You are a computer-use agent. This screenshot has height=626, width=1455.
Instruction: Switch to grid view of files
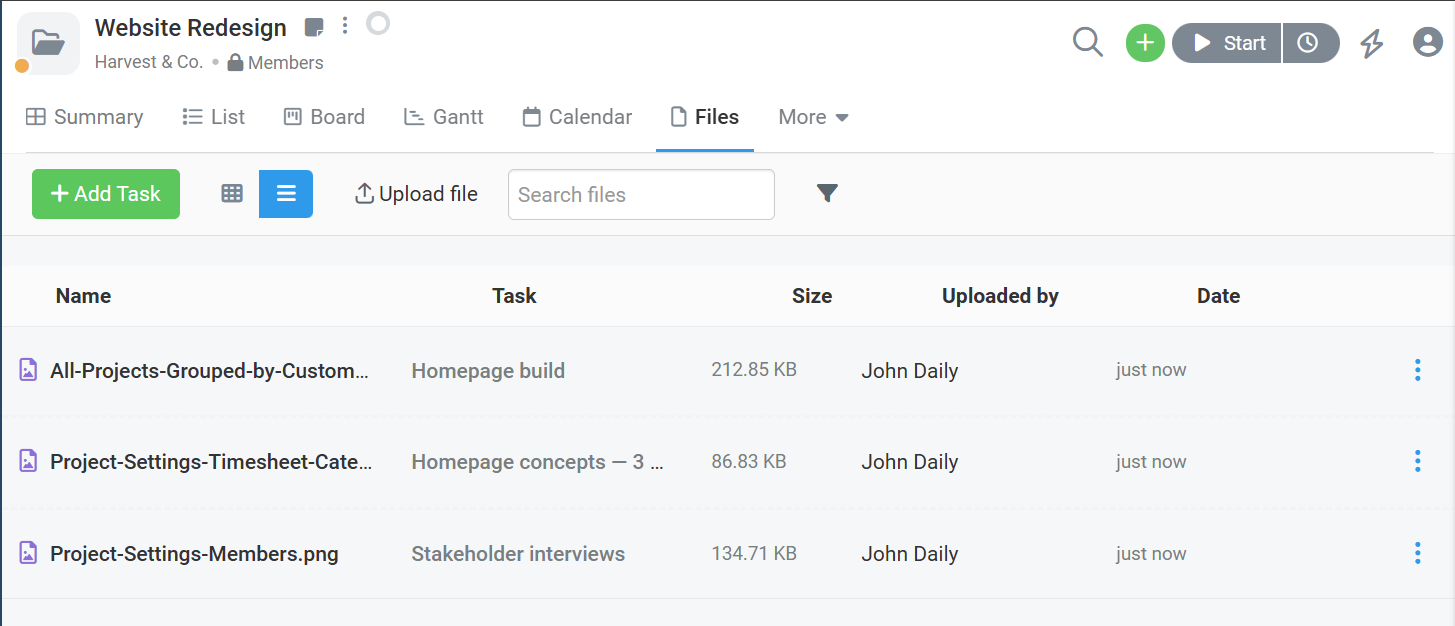coord(232,194)
